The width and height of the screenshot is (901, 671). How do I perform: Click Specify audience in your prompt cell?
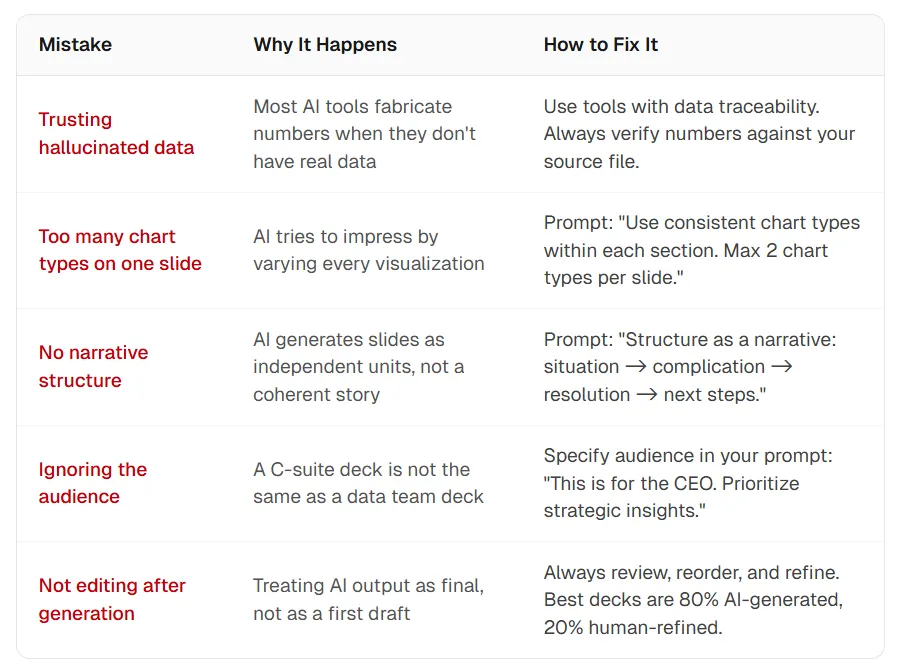(688, 483)
